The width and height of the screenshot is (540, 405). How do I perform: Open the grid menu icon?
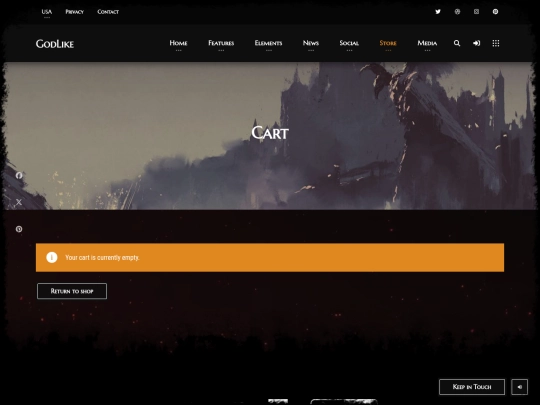496,43
